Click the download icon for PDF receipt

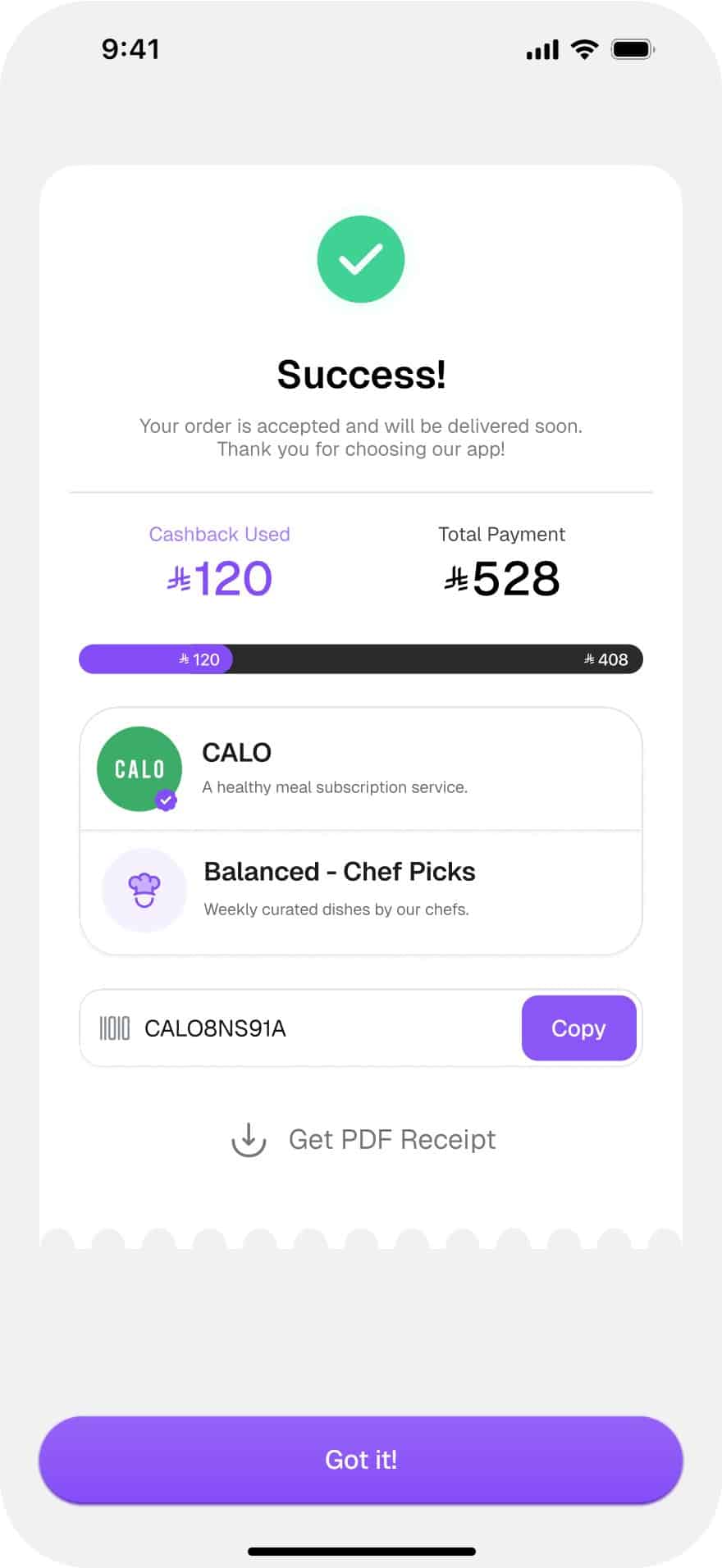pos(249,1139)
